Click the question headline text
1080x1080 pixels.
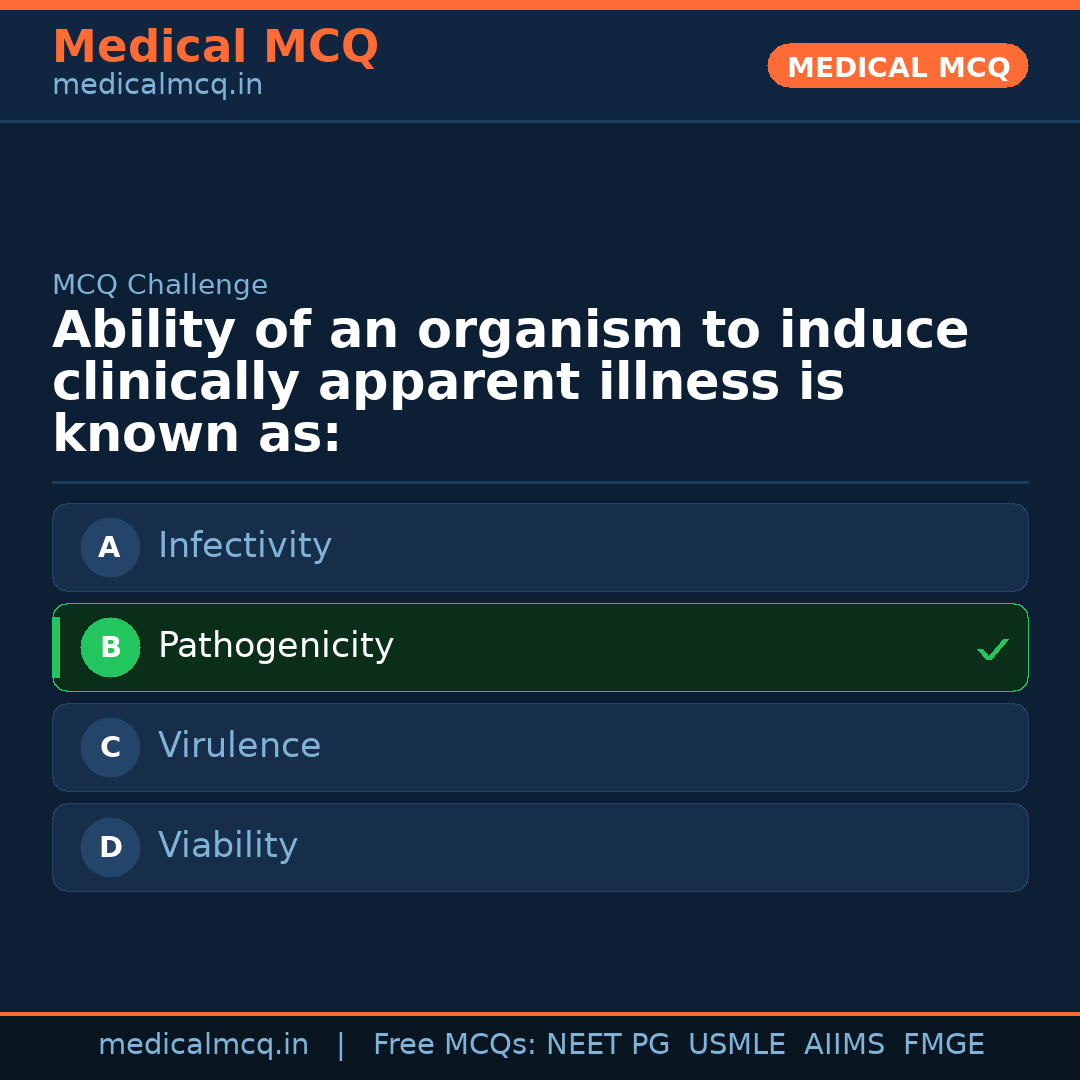510,383
